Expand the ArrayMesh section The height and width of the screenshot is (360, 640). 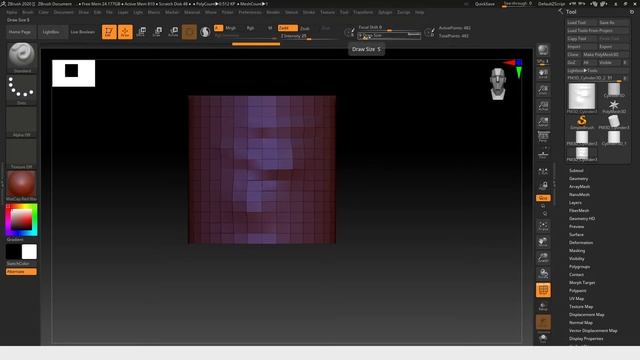pyautogui.click(x=579, y=187)
